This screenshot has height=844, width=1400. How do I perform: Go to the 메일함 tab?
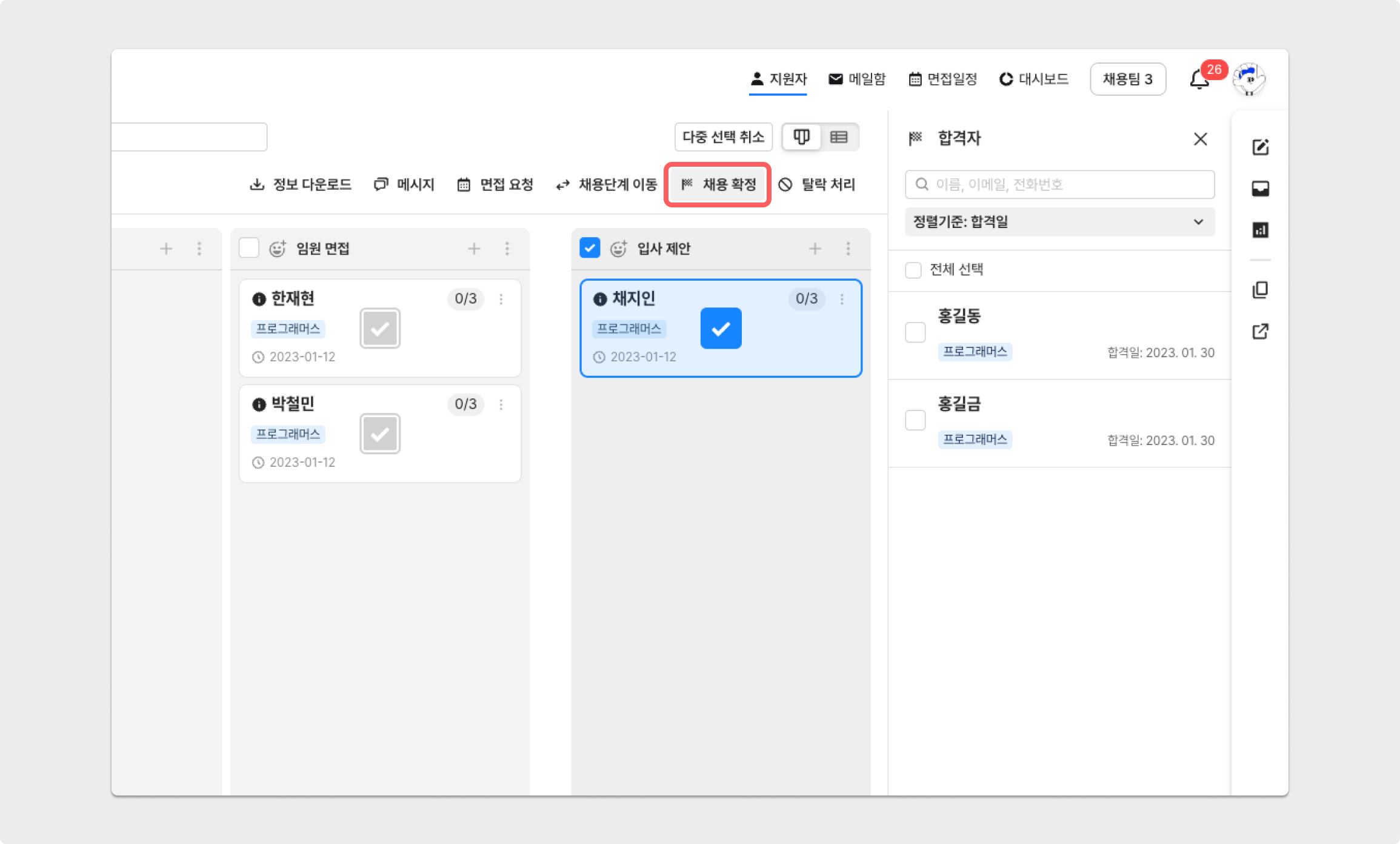(857, 79)
